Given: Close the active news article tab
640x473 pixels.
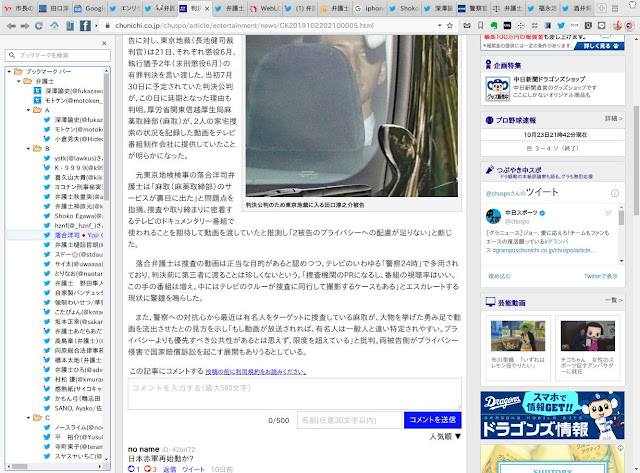Looking at the screenshot, I should (207, 8).
